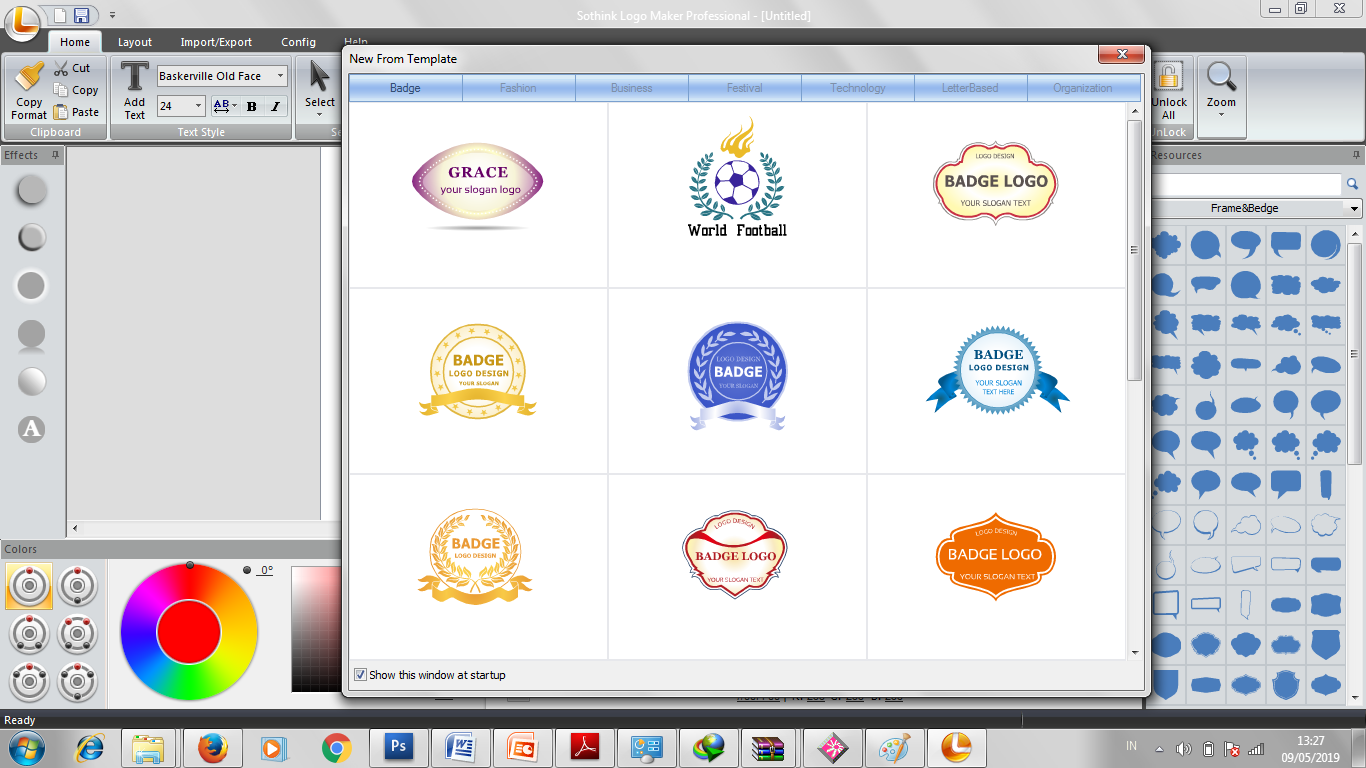Click the Resources search magnifier icon
This screenshot has height=768, width=1366.
tap(1354, 184)
